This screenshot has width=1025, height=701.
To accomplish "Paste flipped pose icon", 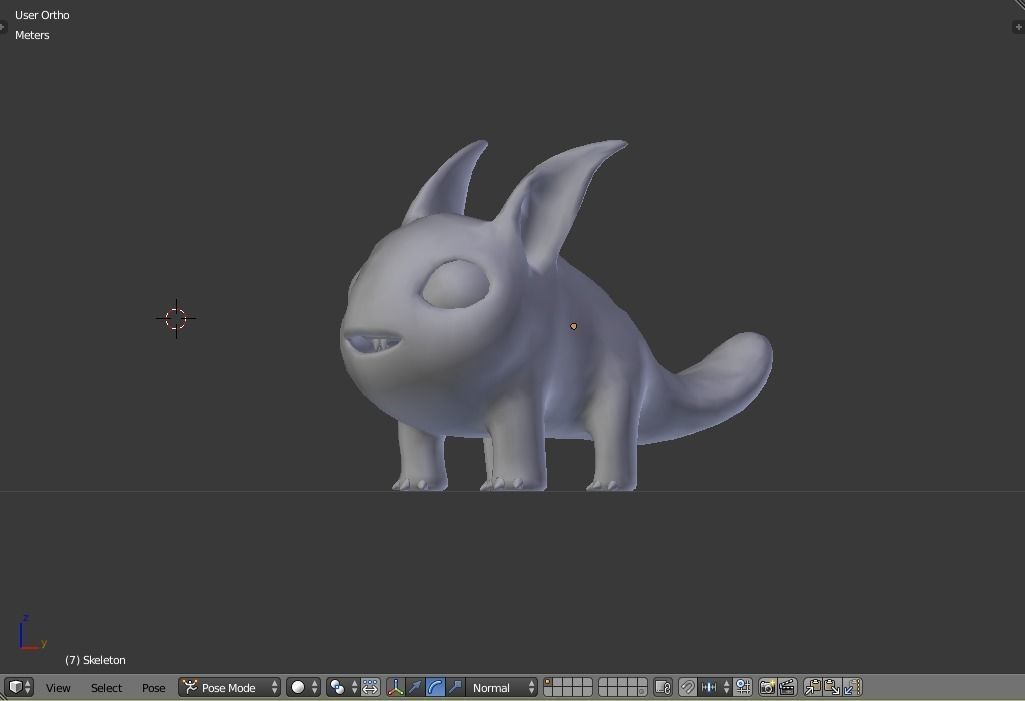I will (x=852, y=687).
